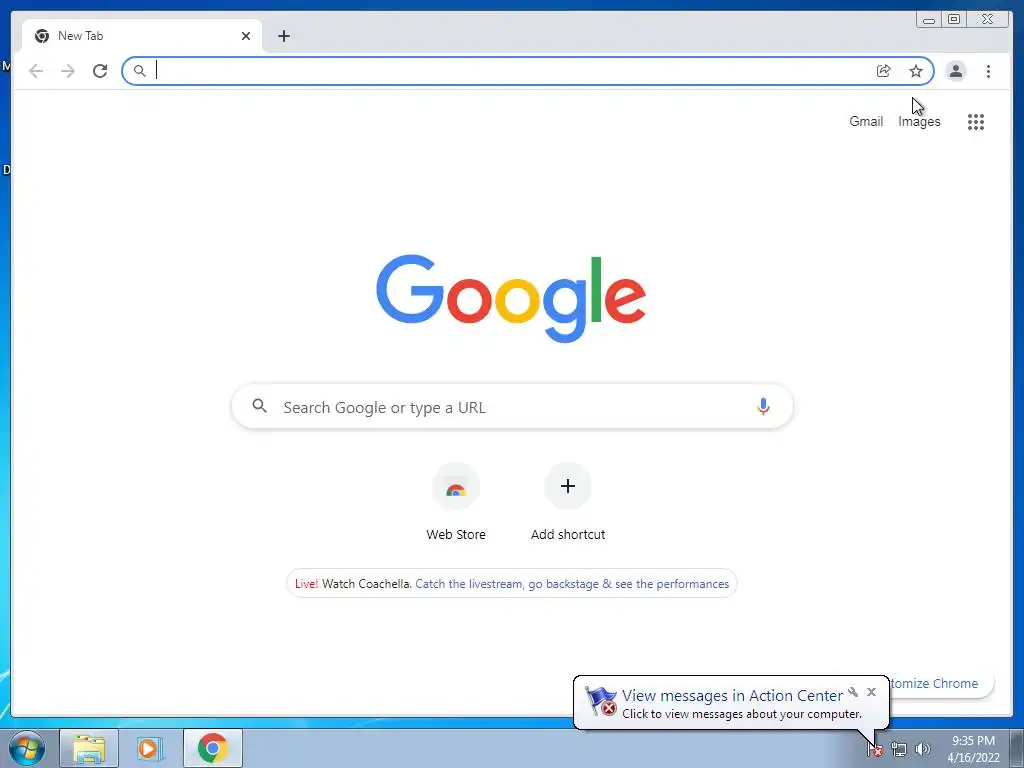Click the browser Back arrow
This screenshot has width=1024, height=768.
coord(36,71)
